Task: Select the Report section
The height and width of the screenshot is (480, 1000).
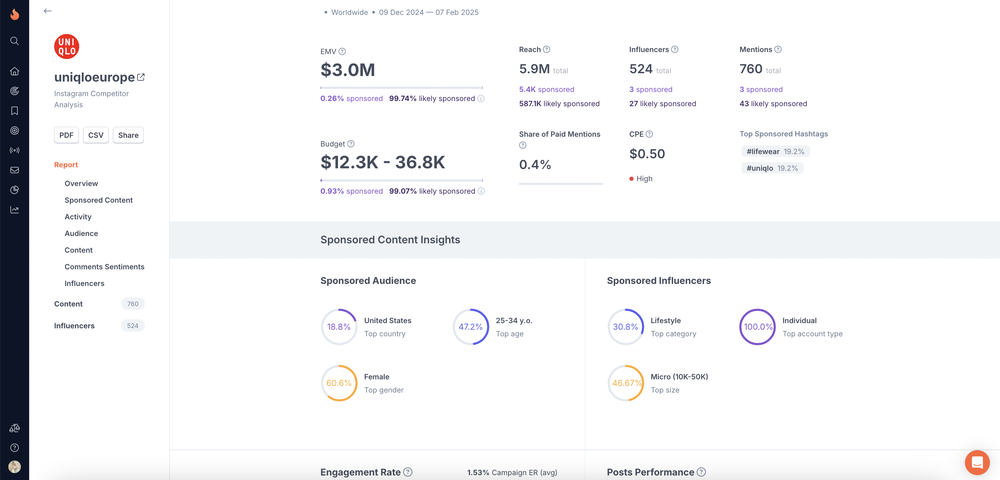Action: coord(66,164)
